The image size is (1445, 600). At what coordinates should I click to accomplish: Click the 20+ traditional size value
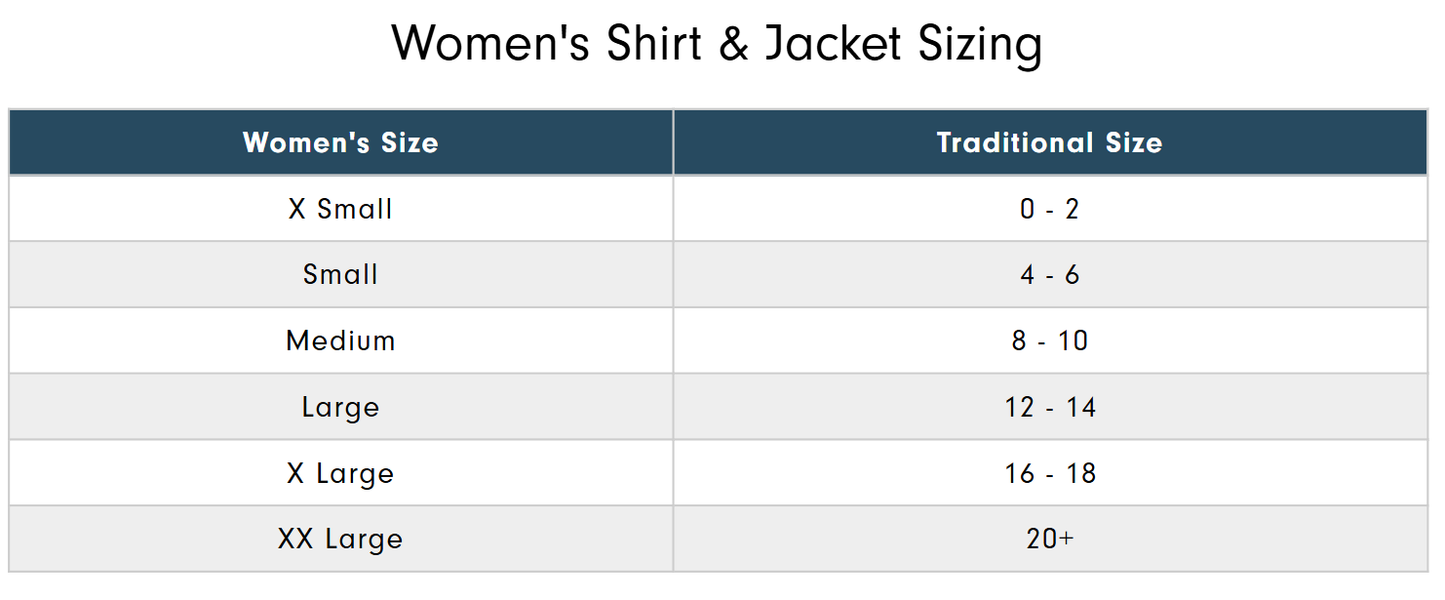tap(1049, 539)
